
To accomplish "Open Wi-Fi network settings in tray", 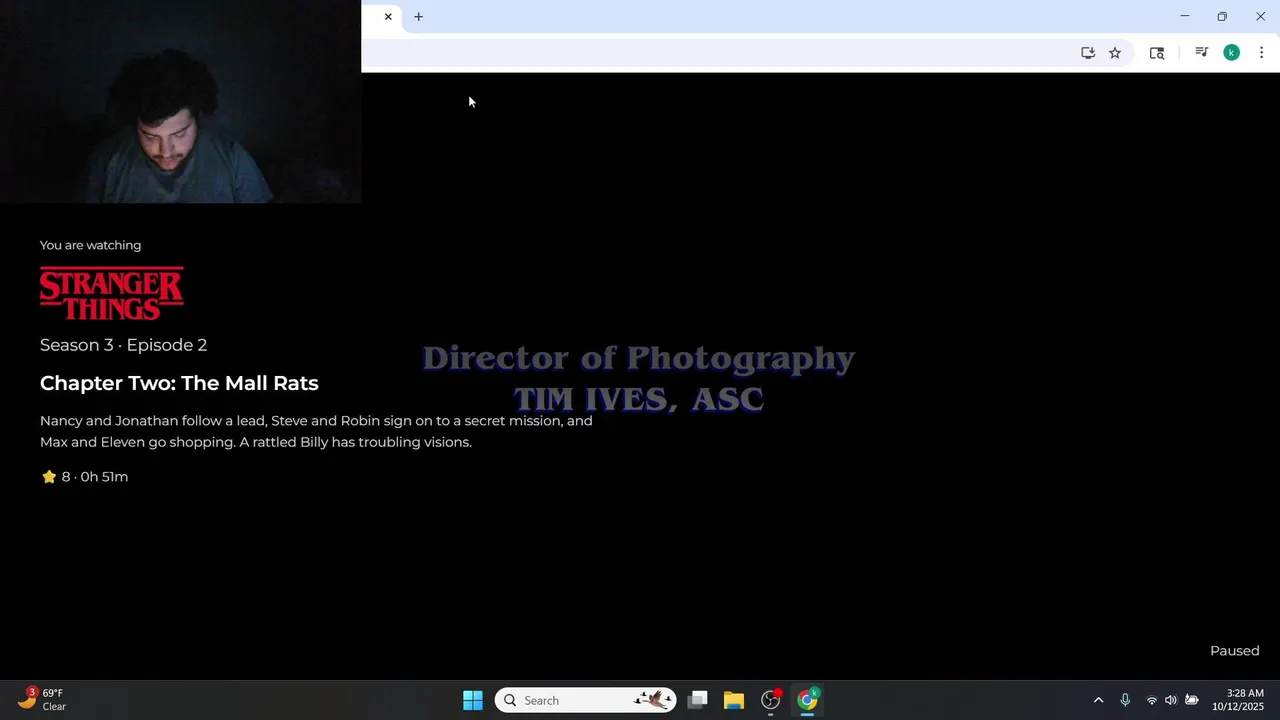I will (1151, 700).
